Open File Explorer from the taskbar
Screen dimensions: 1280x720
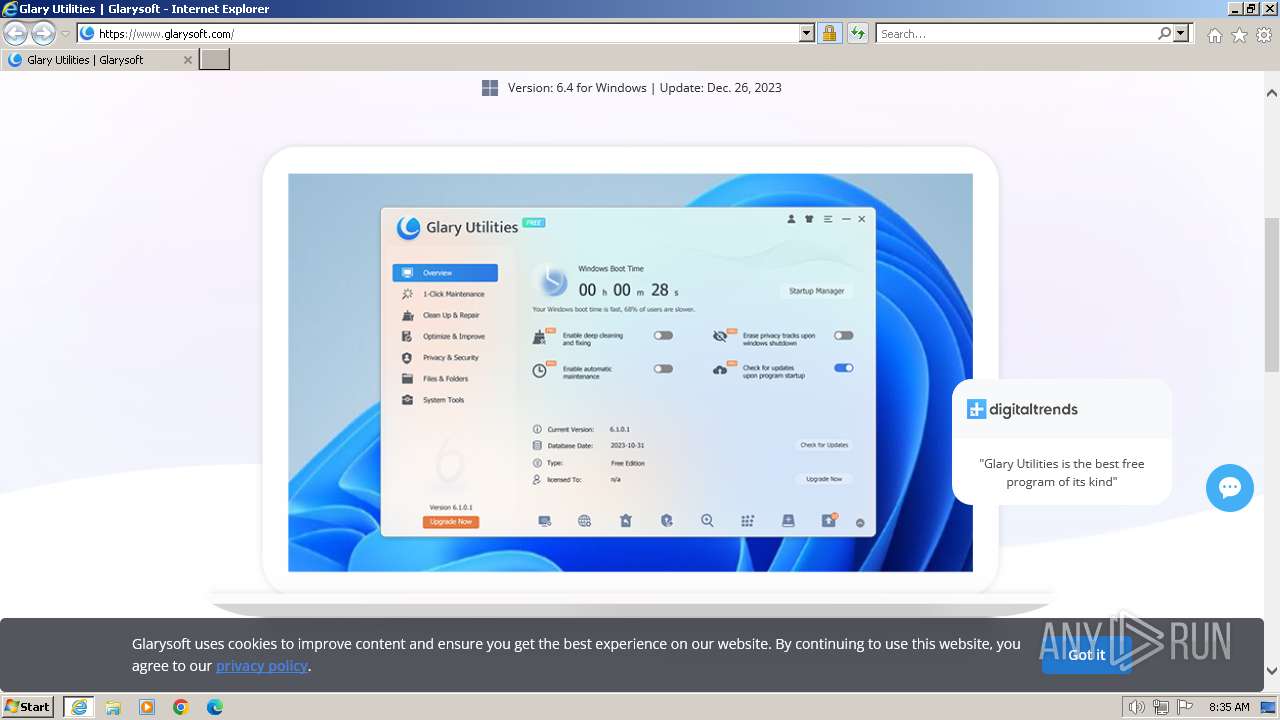pos(113,707)
